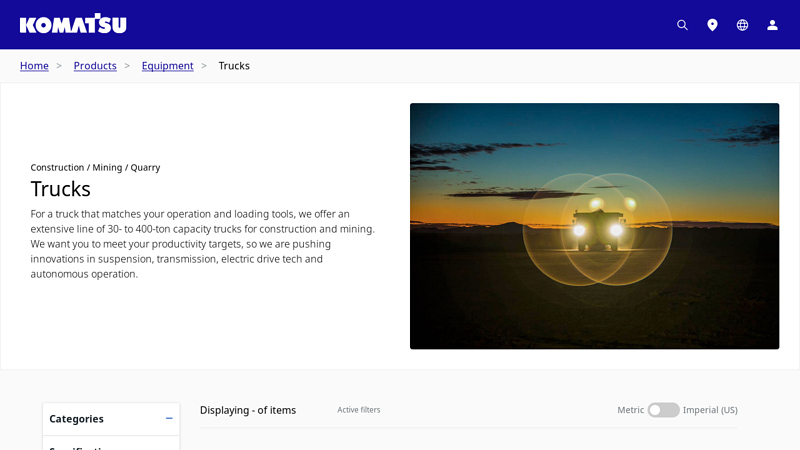Click the truck sunset hero image

[x=594, y=226]
